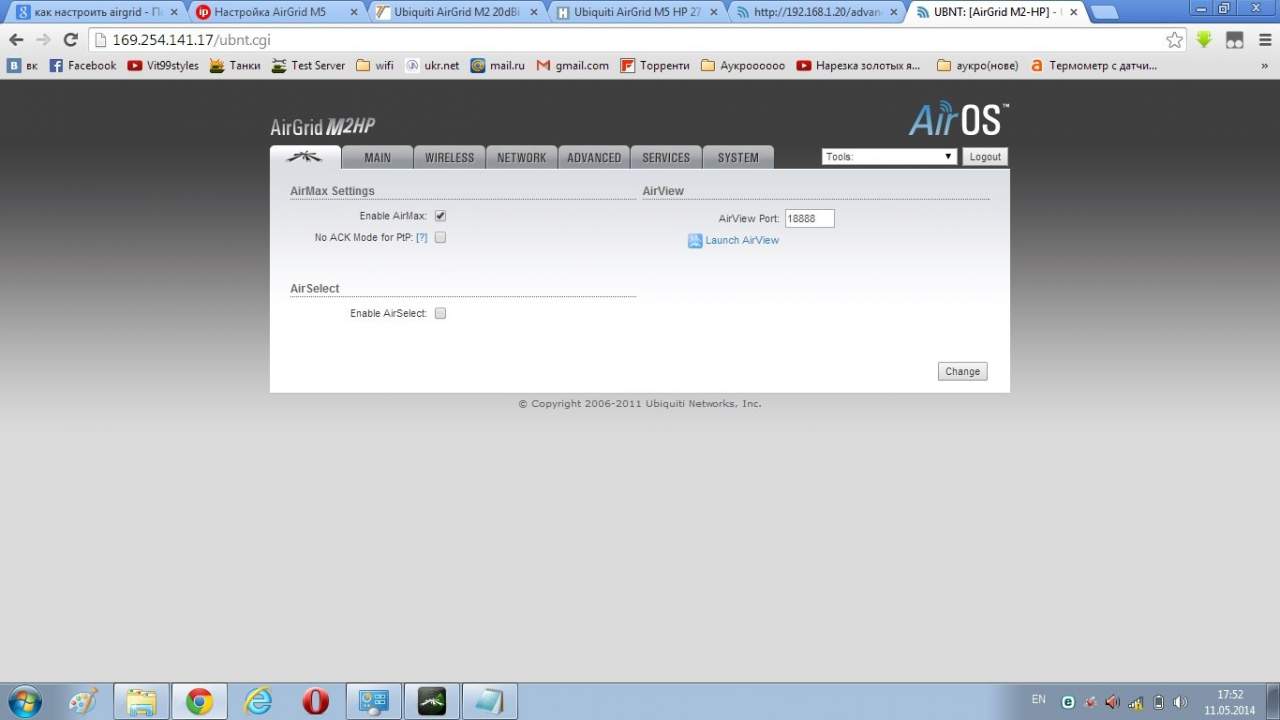Image resolution: width=1280 pixels, height=720 pixels.
Task: Switch to the SYSTEM tab
Action: point(738,157)
